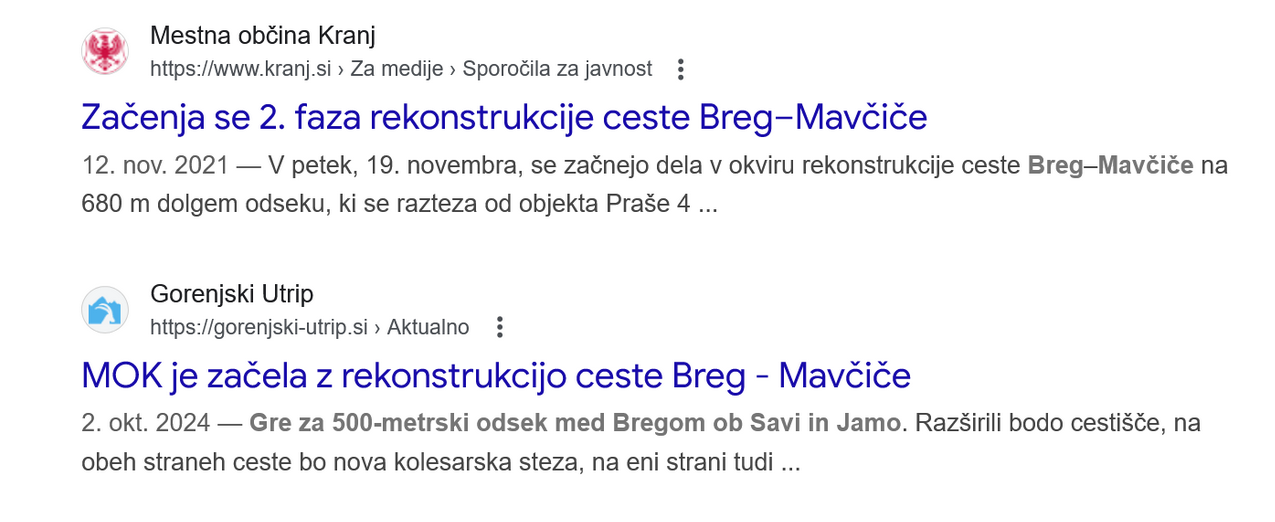Click the Gorenjski Utrip site name

[231, 294]
